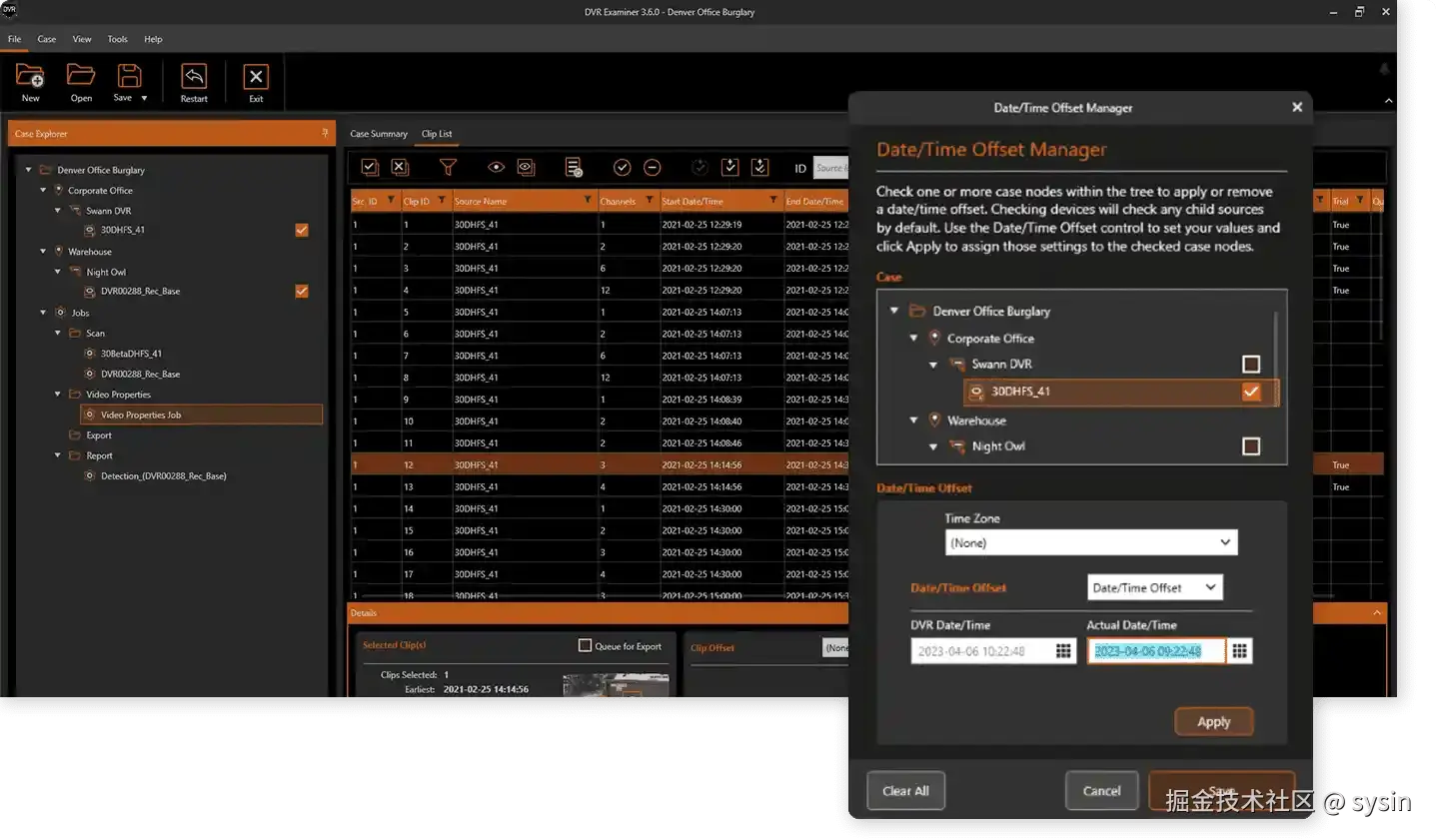Image resolution: width=1436 pixels, height=840 pixels.
Task: Uncheck 30DHFS_41 in Case Explorer
Action: tap(302, 230)
